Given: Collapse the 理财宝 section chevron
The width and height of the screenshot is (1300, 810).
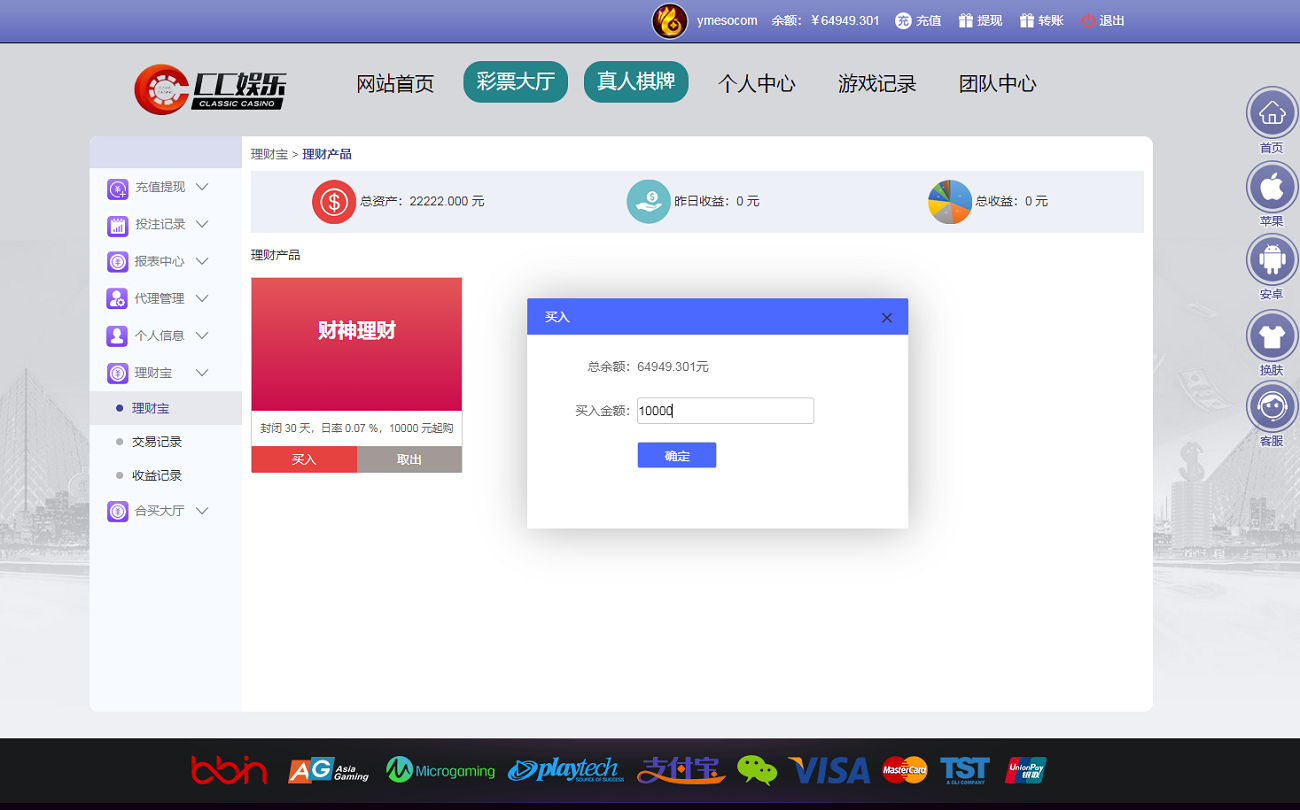Looking at the screenshot, I should pos(202,373).
